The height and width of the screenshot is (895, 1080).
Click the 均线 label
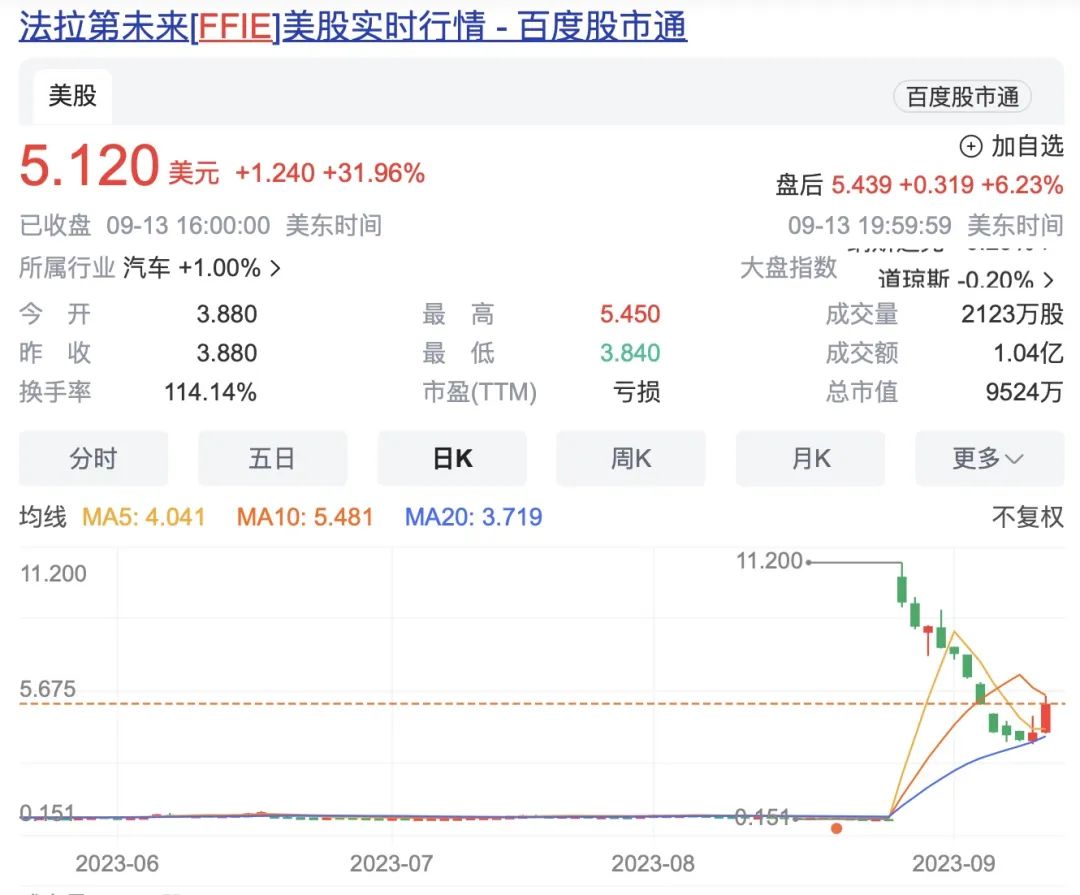tap(43, 517)
